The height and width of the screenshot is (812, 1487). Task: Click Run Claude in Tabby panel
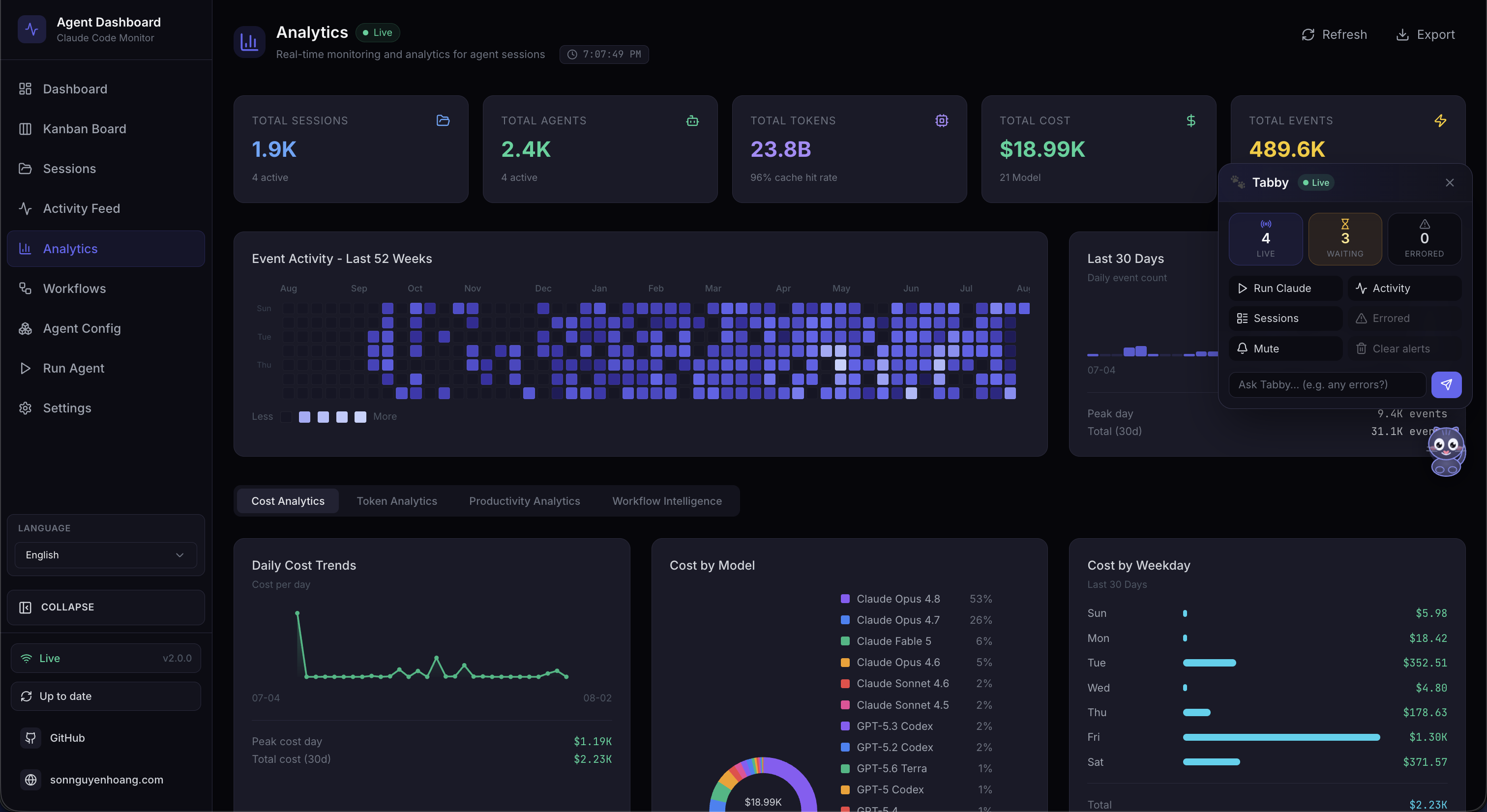1285,288
